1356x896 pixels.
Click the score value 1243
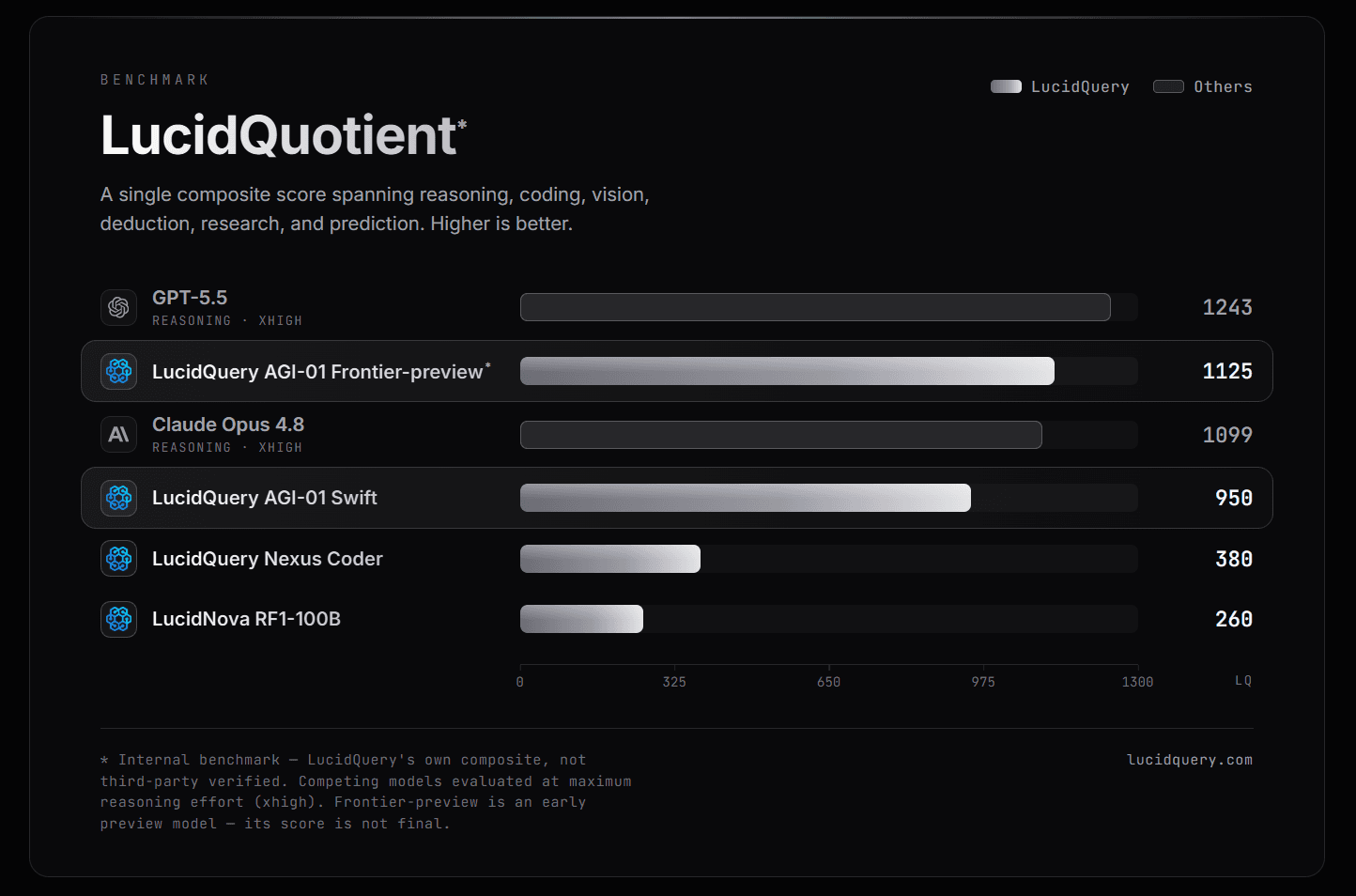1227,307
